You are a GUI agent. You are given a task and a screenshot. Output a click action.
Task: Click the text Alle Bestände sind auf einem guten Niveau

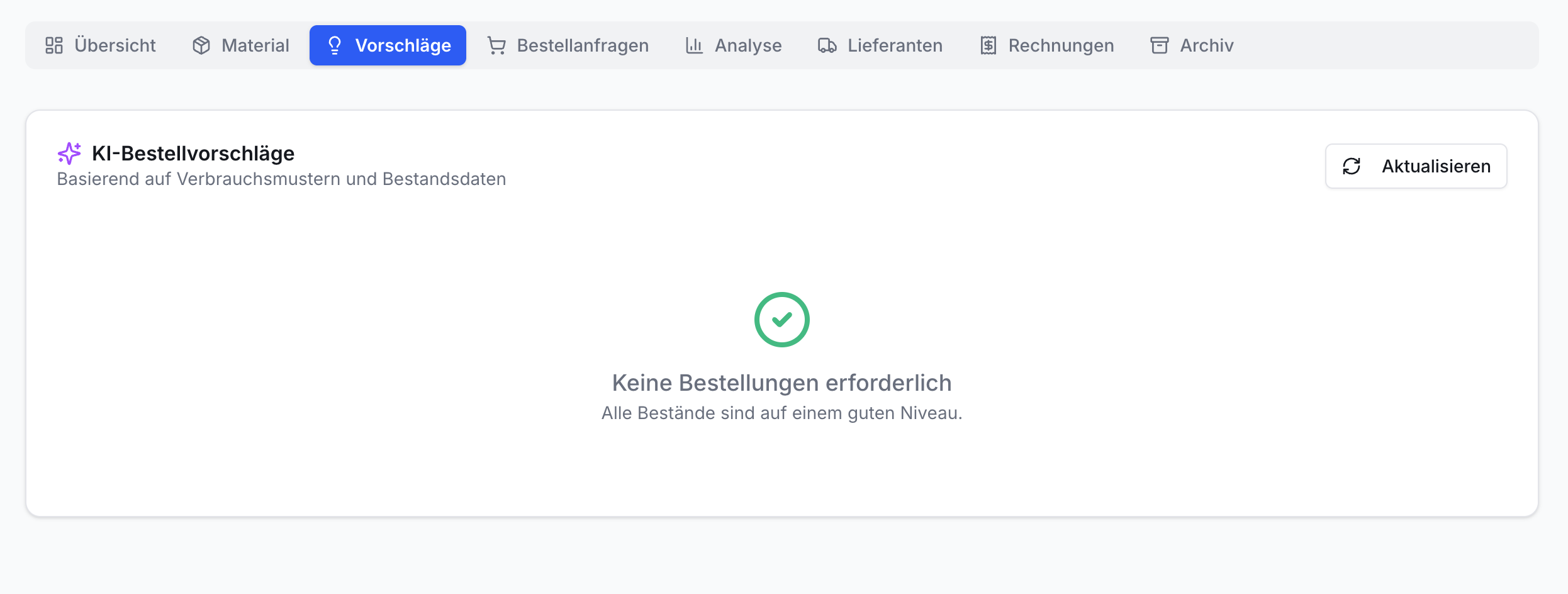tap(782, 413)
